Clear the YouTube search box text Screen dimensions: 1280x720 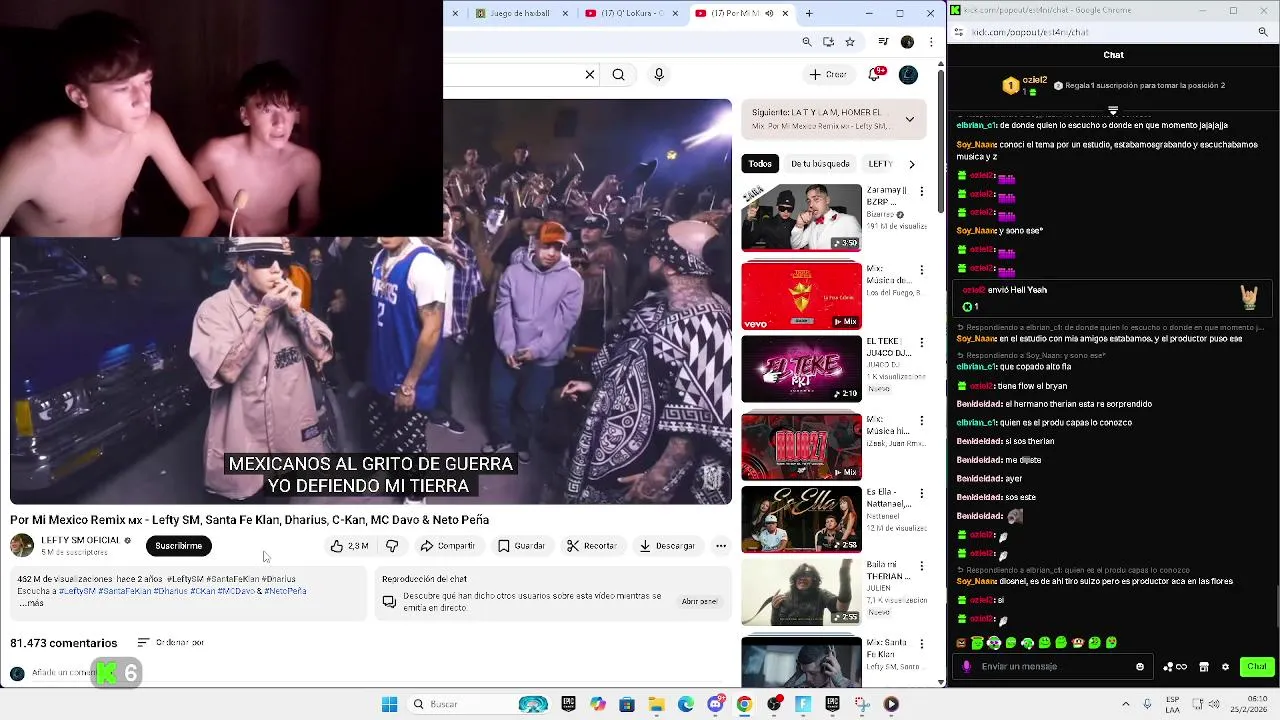pos(590,74)
